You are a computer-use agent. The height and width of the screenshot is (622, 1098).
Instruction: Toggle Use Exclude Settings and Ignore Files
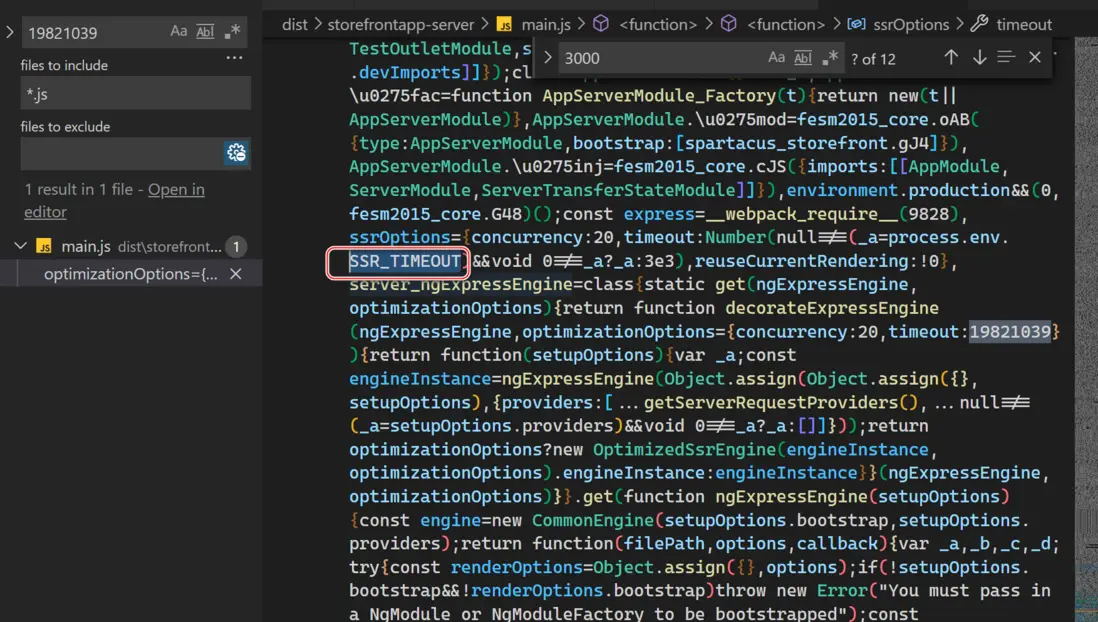pos(236,153)
